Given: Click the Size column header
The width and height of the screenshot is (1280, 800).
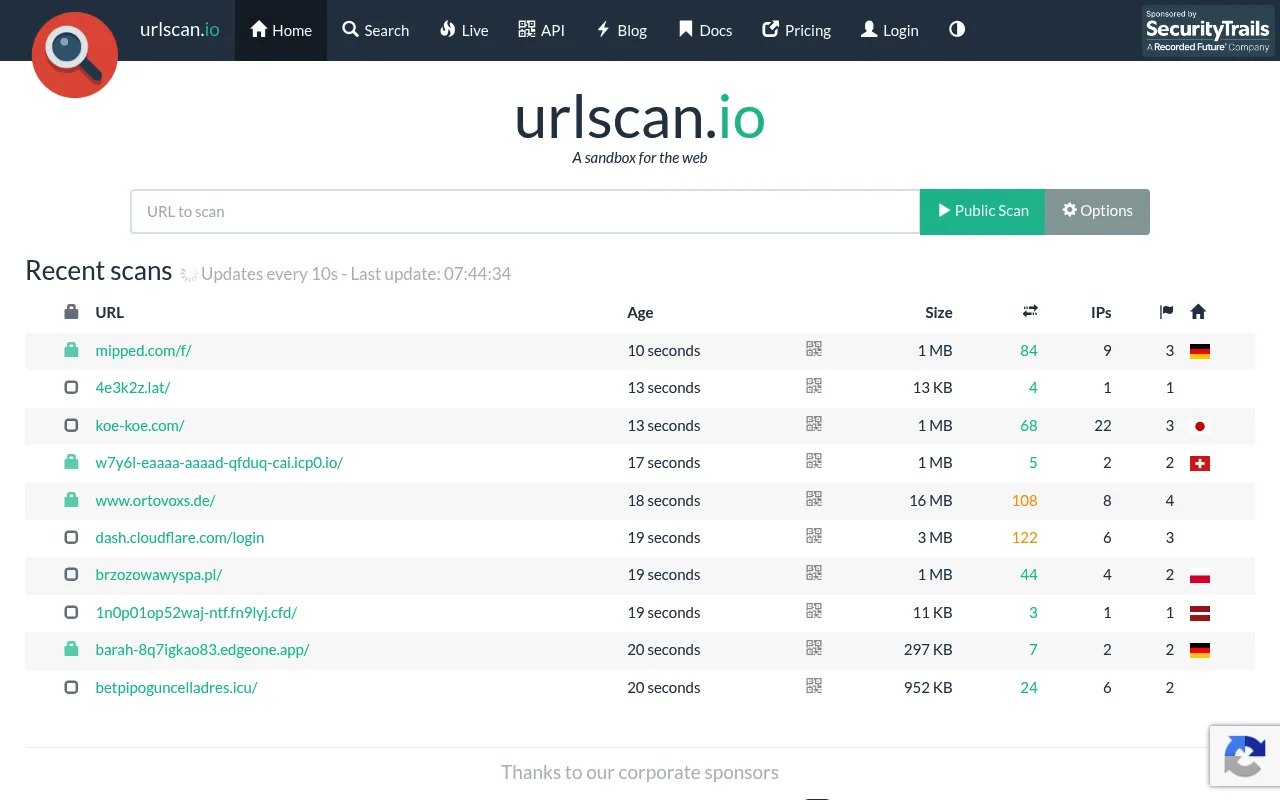Looking at the screenshot, I should coord(939,312).
